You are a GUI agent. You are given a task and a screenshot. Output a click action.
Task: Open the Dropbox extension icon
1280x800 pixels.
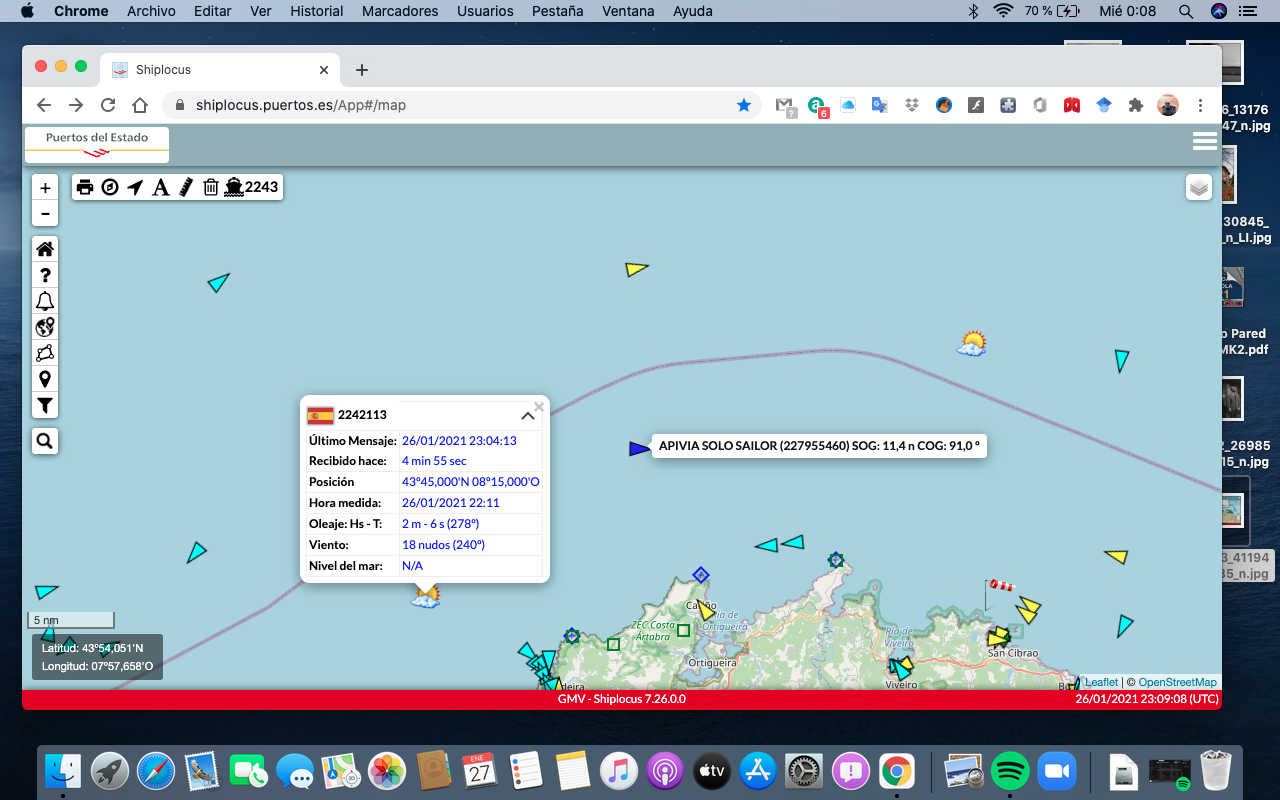click(x=911, y=105)
